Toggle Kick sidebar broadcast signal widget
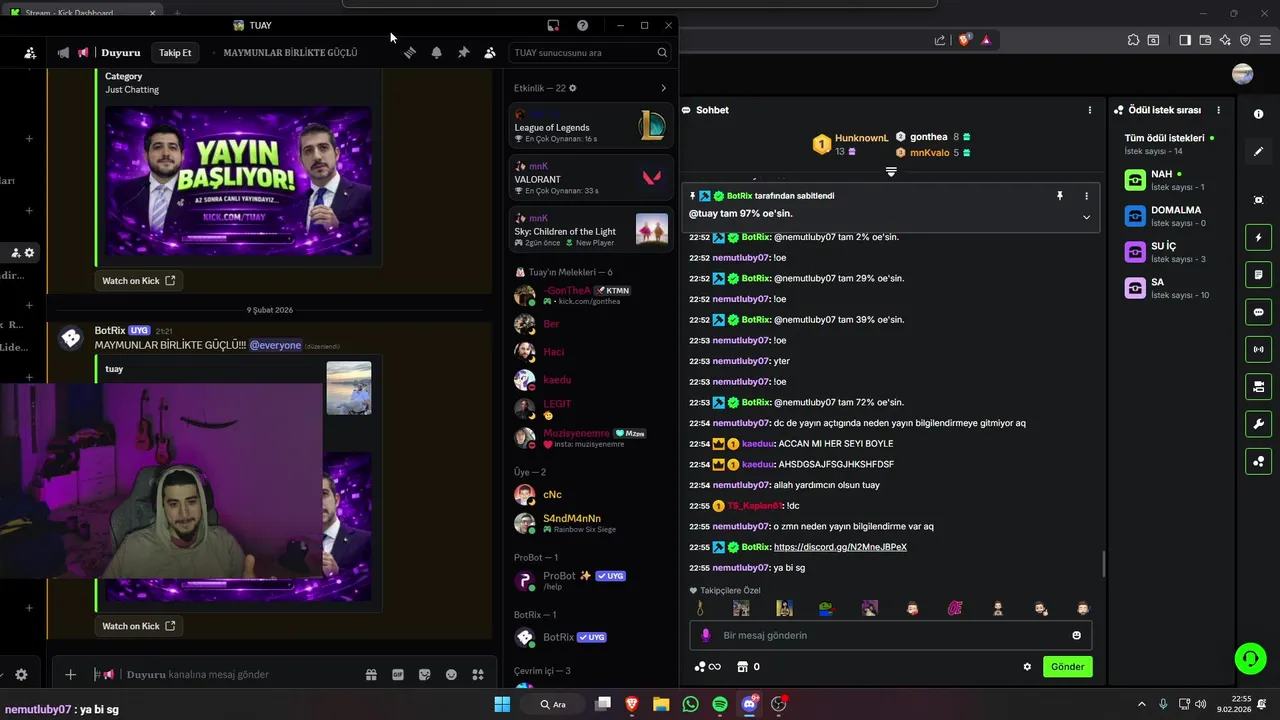1280x720 pixels. pyautogui.click(x=1258, y=349)
